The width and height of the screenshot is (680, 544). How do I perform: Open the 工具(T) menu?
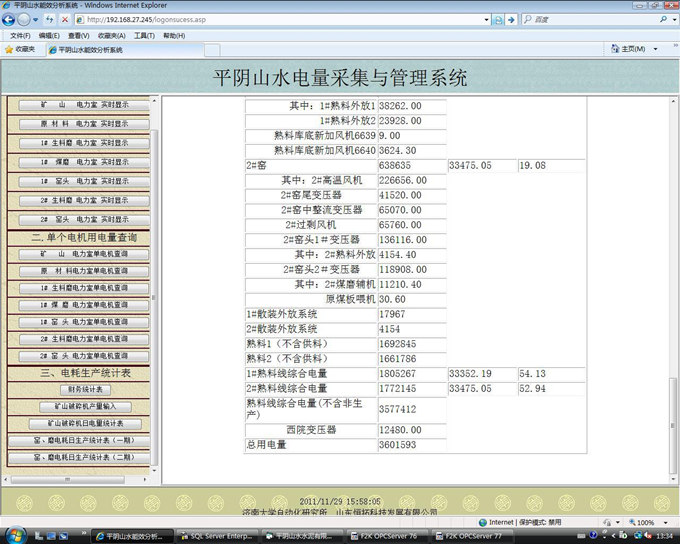(144, 35)
